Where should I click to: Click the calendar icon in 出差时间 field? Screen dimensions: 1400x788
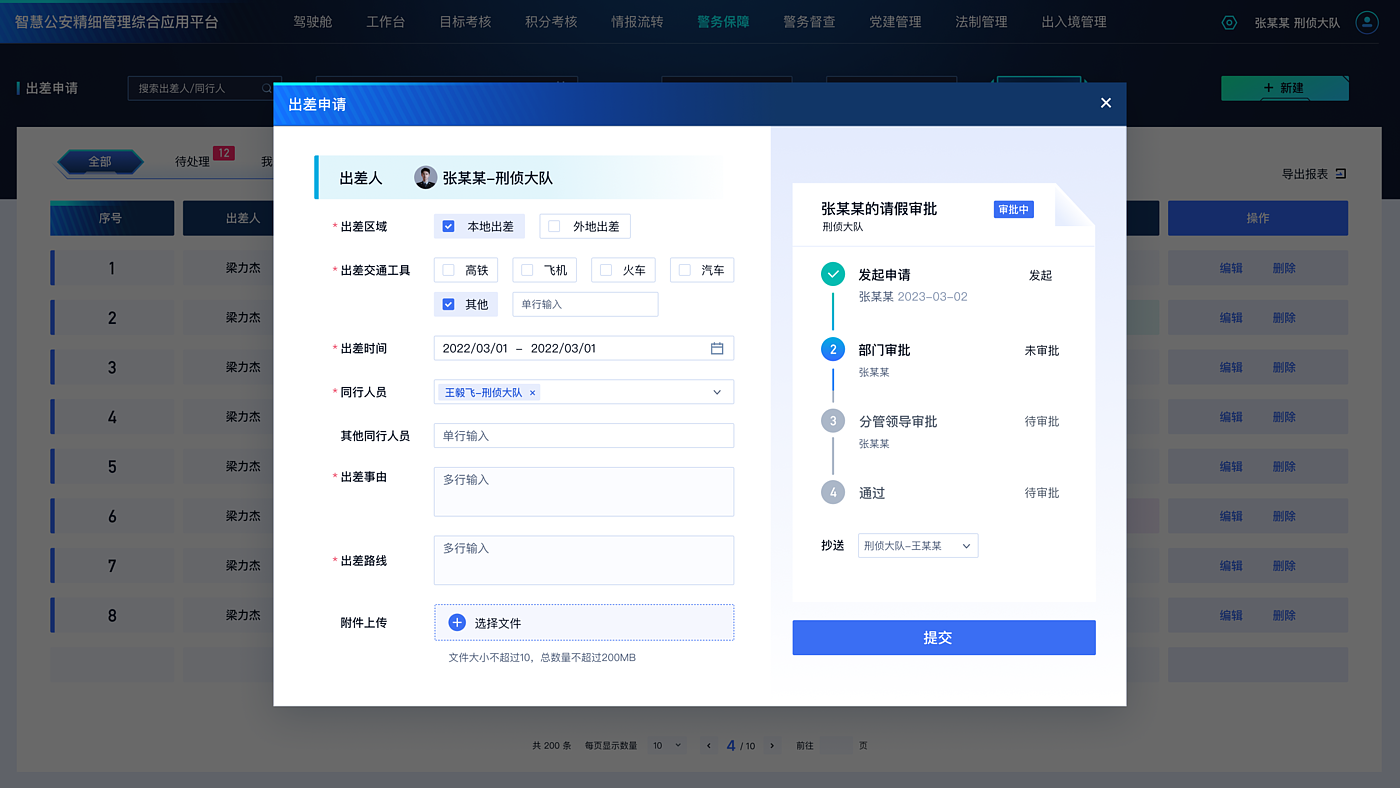(x=717, y=348)
